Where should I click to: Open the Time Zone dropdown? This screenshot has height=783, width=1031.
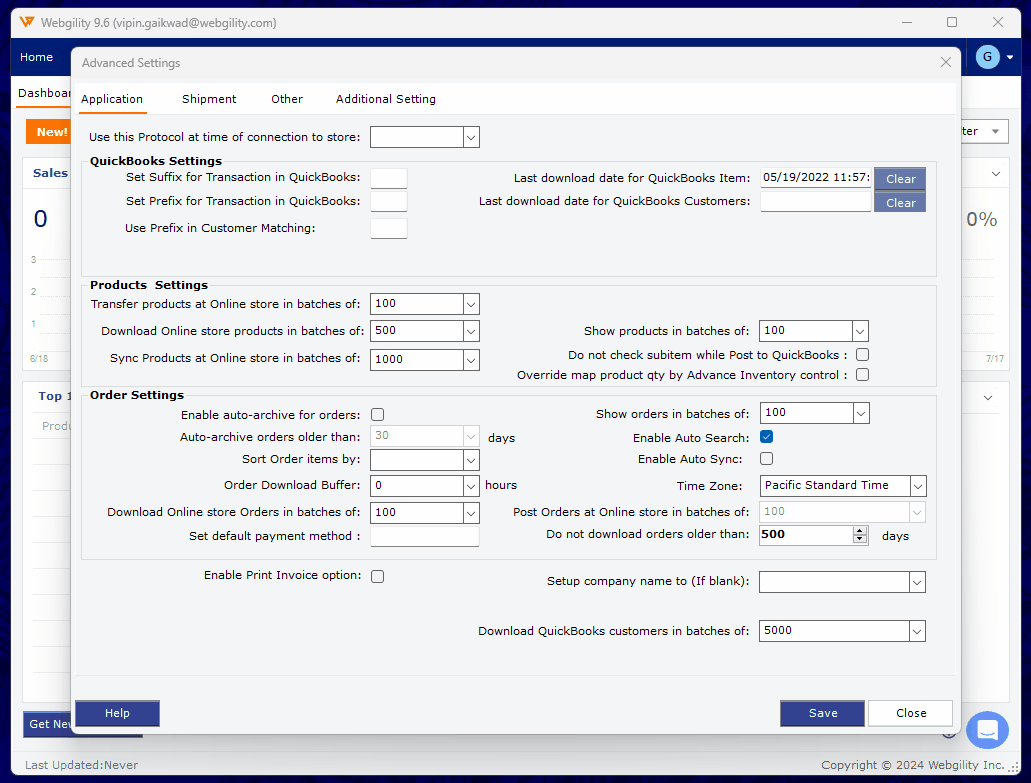tap(918, 486)
